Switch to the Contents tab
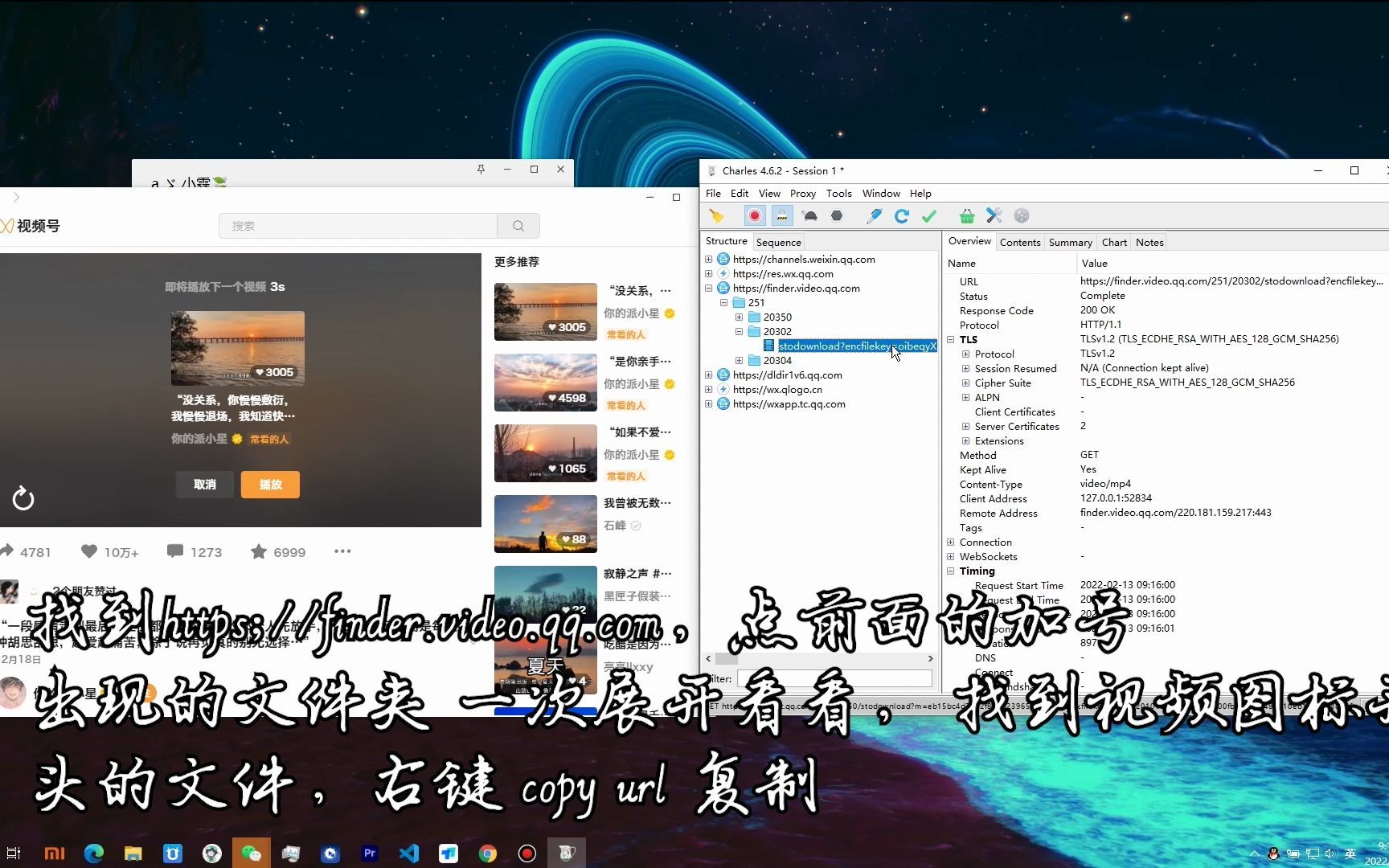 (x=1020, y=242)
